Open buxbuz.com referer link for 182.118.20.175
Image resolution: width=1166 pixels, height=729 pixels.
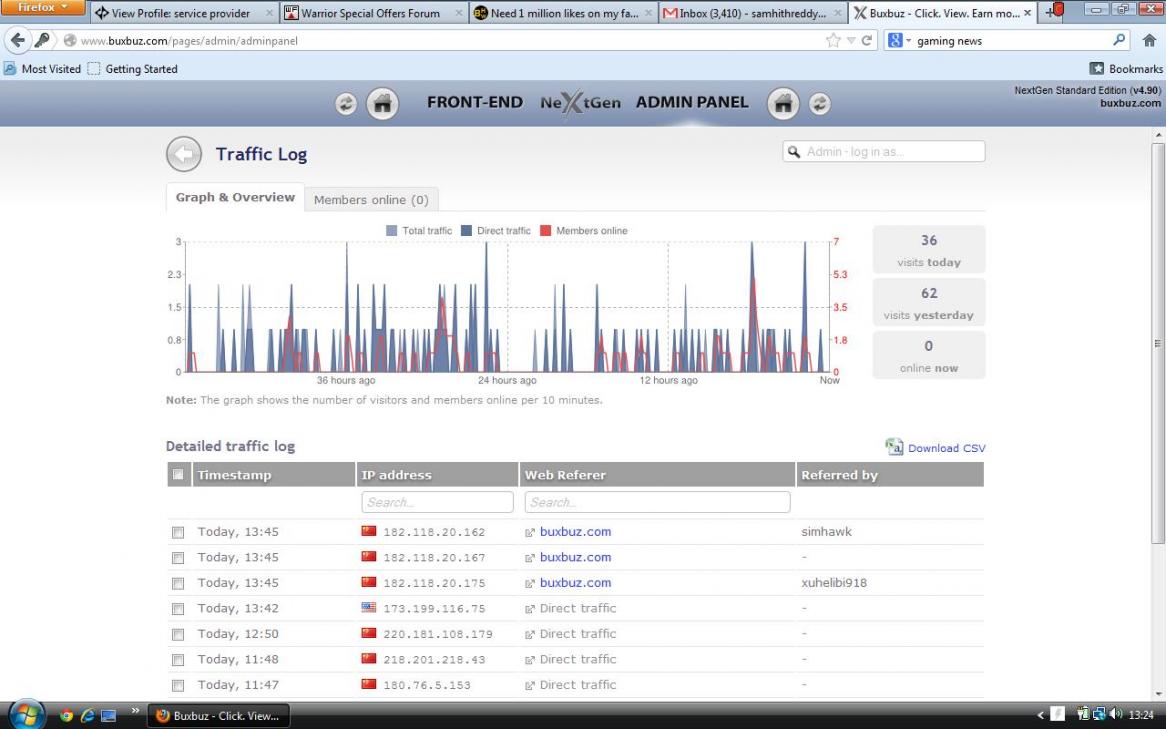[576, 582]
